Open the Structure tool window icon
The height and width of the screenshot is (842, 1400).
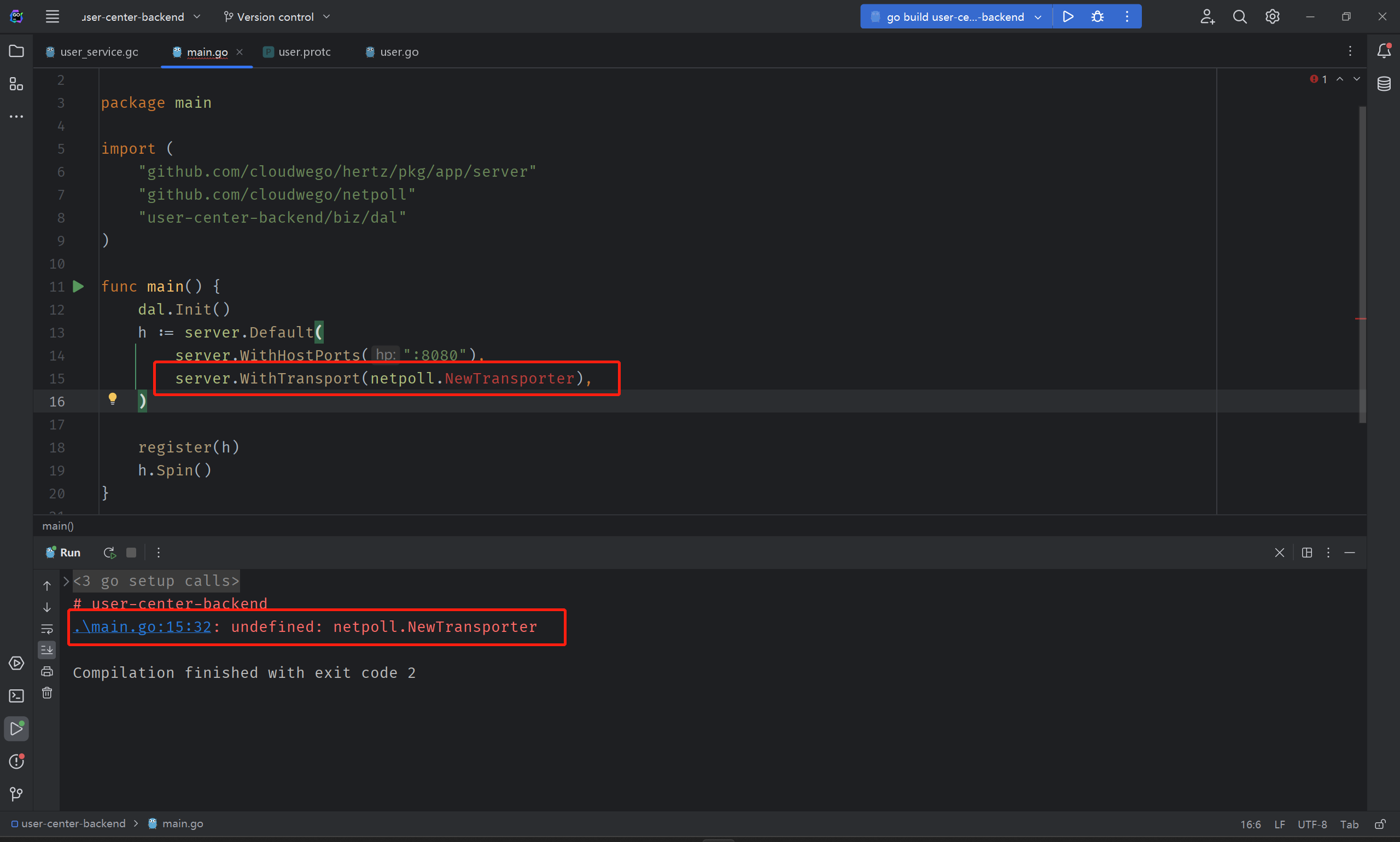(16, 84)
